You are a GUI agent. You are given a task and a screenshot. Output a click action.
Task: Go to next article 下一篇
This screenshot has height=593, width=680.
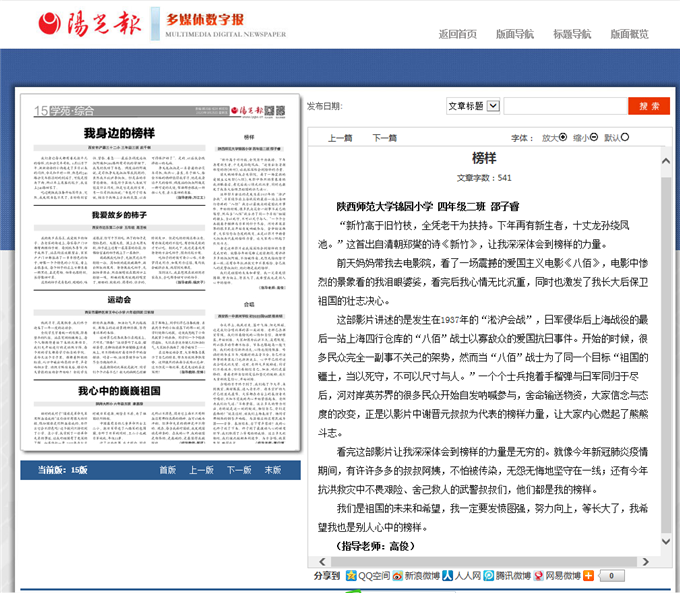(x=385, y=138)
